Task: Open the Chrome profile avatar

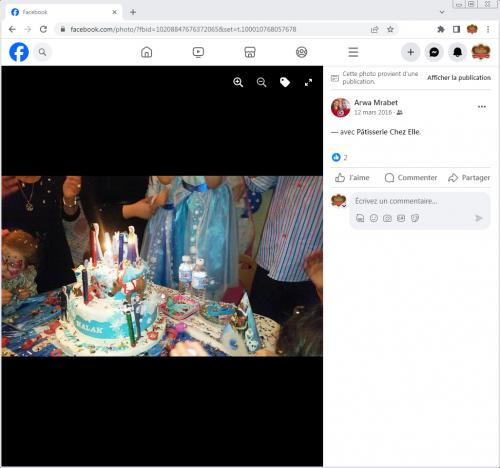Action: pyautogui.click(x=472, y=29)
